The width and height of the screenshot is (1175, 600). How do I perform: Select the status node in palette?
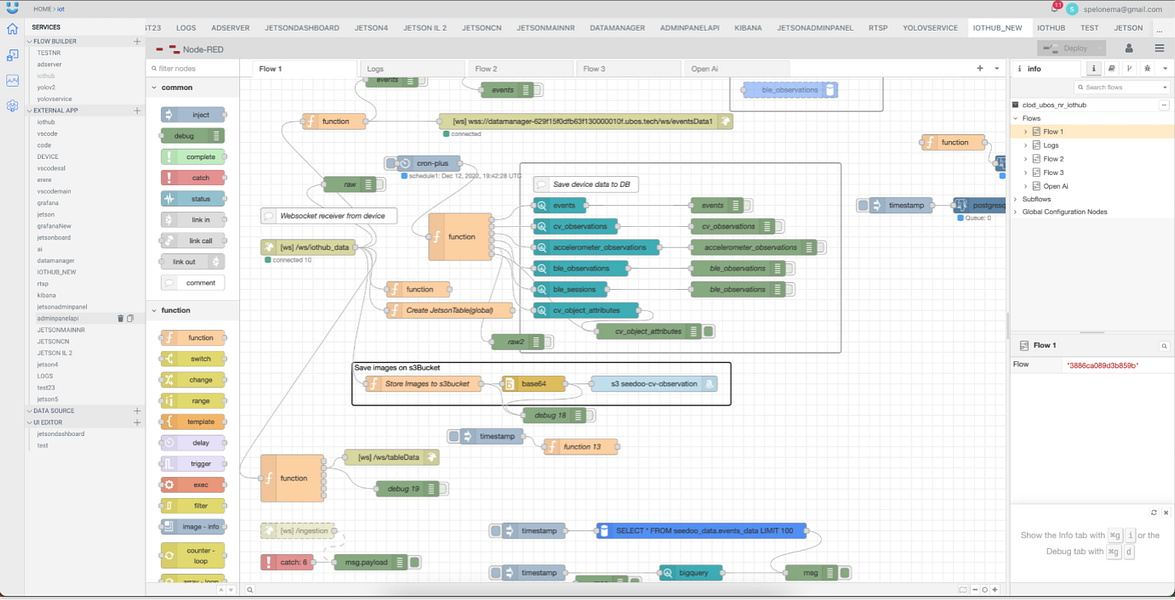click(x=193, y=199)
